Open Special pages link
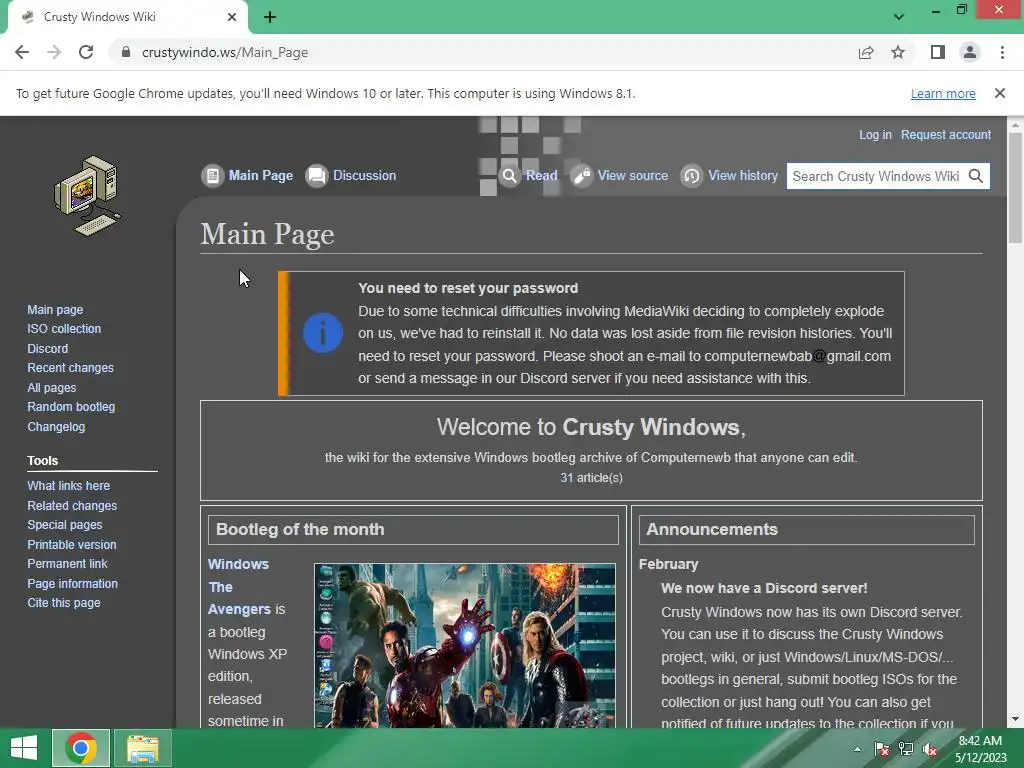 (x=65, y=525)
